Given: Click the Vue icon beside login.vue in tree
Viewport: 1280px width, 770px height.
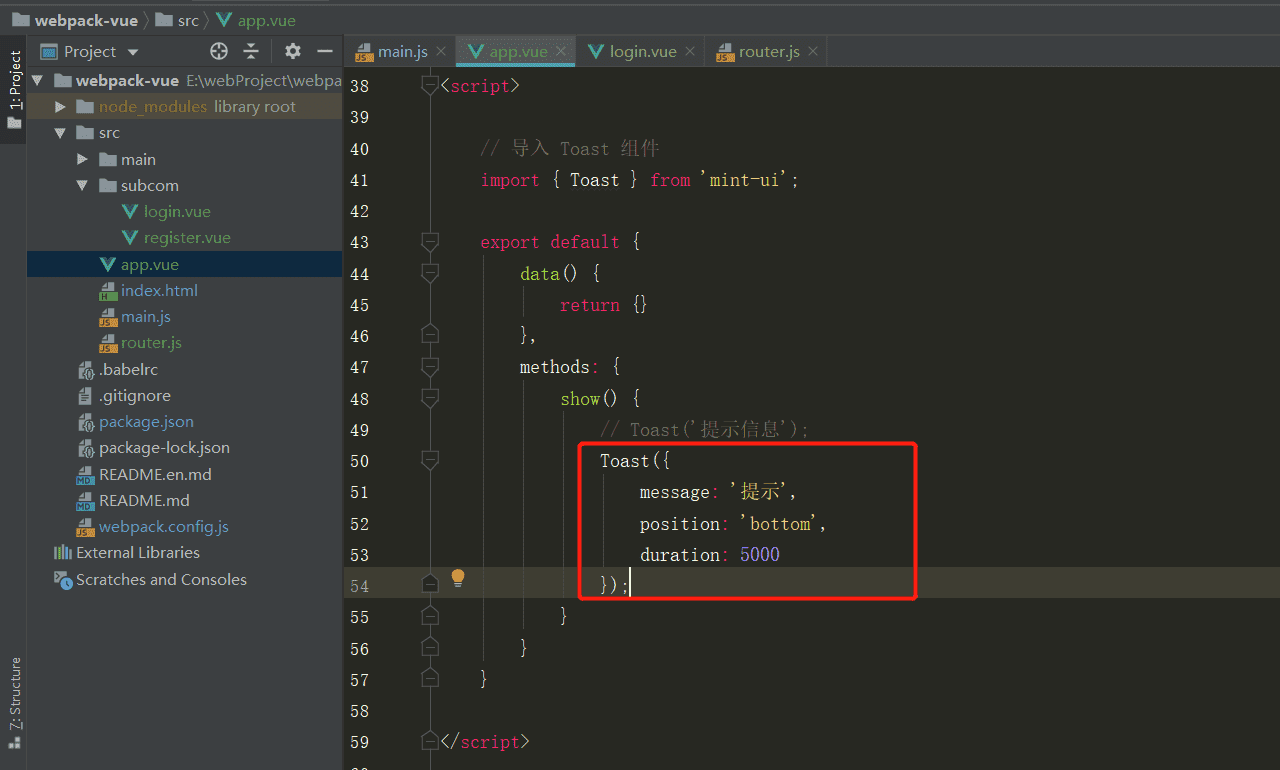Looking at the screenshot, I should (x=130, y=212).
